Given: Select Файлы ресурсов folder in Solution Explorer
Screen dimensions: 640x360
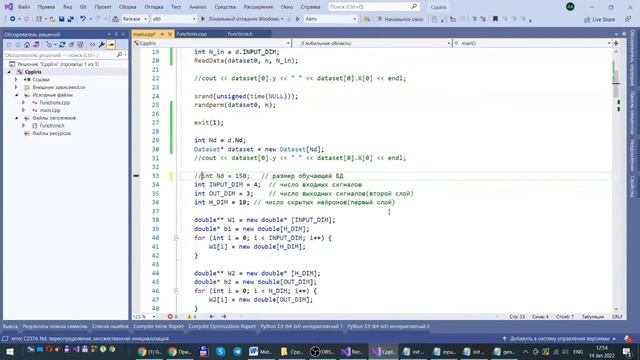Looking at the screenshot, I should tap(51, 133).
